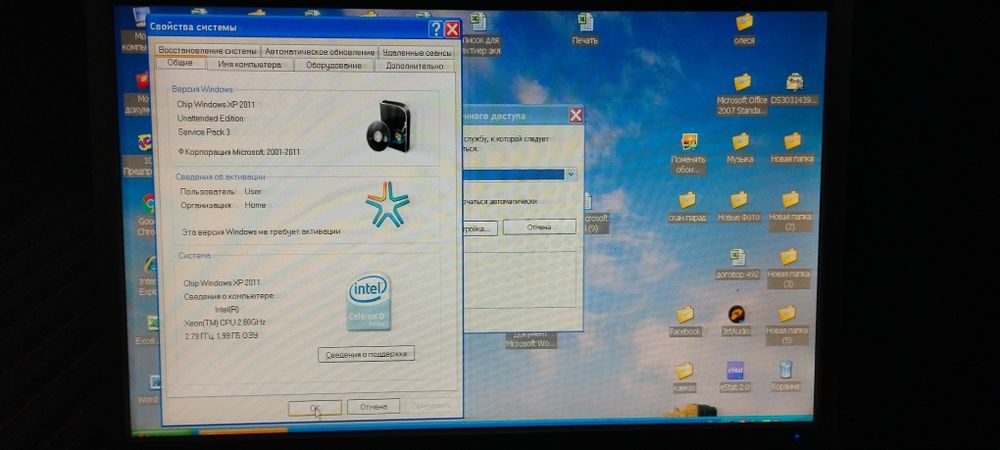Open the Новая папка (2) folder
Viewport: 1000px width, 450px height.
[x=790, y=199]
